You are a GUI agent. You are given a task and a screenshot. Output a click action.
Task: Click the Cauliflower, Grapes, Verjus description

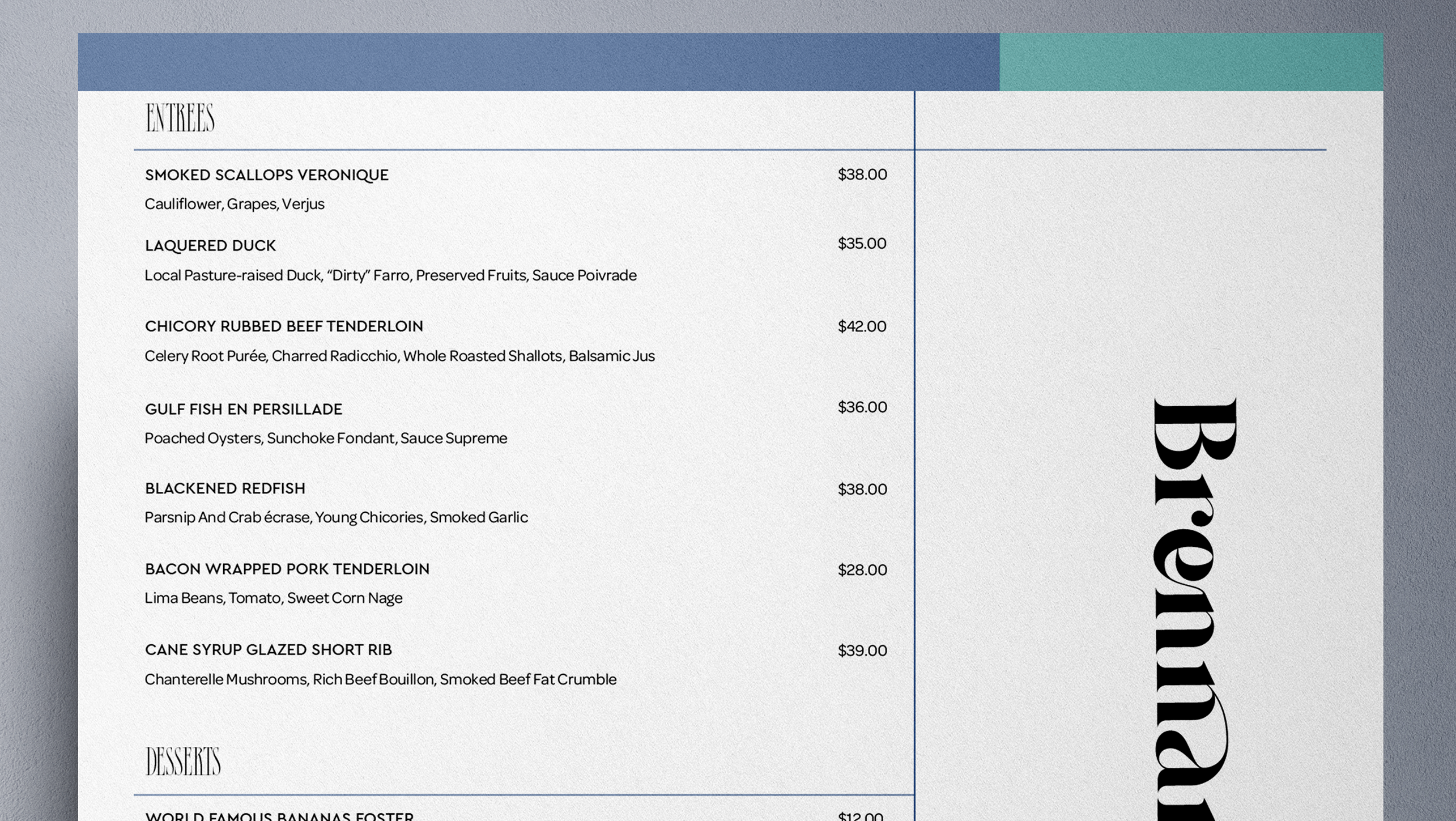tap(235, 205)
